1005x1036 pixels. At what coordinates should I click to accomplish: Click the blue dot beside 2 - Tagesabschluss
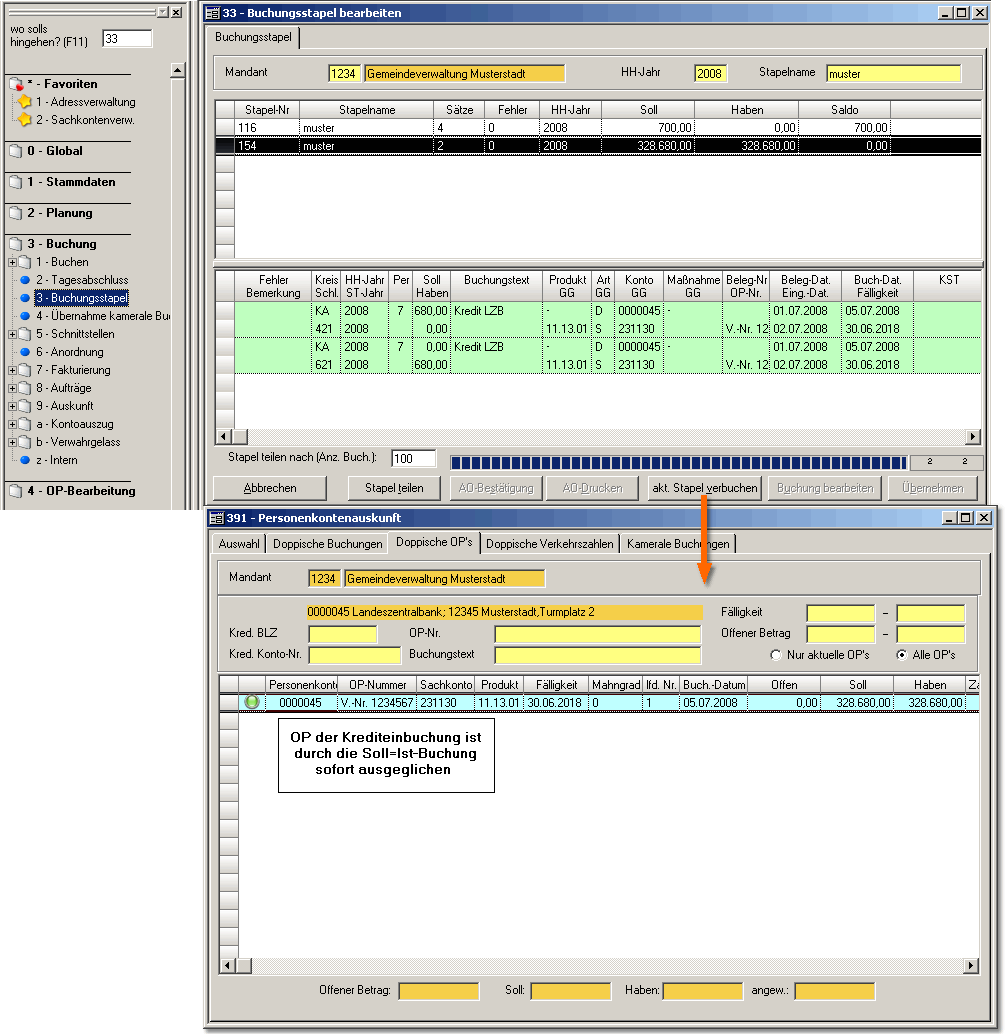click(25, 280)
